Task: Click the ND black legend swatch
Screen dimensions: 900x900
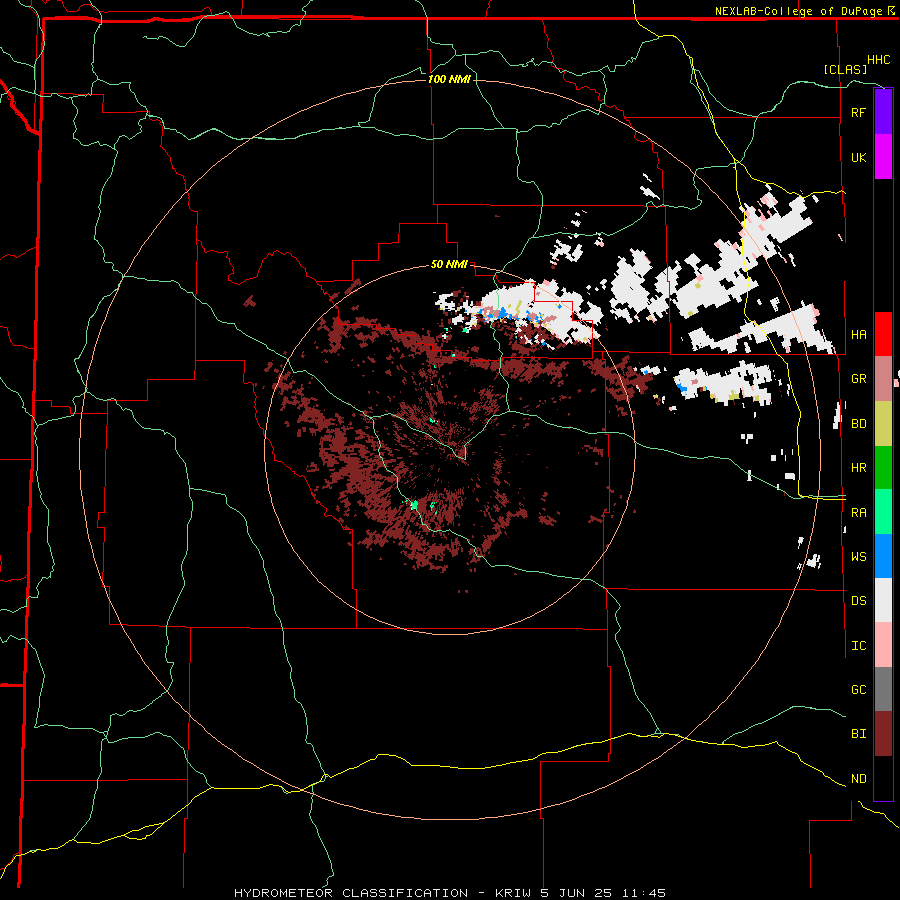Action: 883,778
